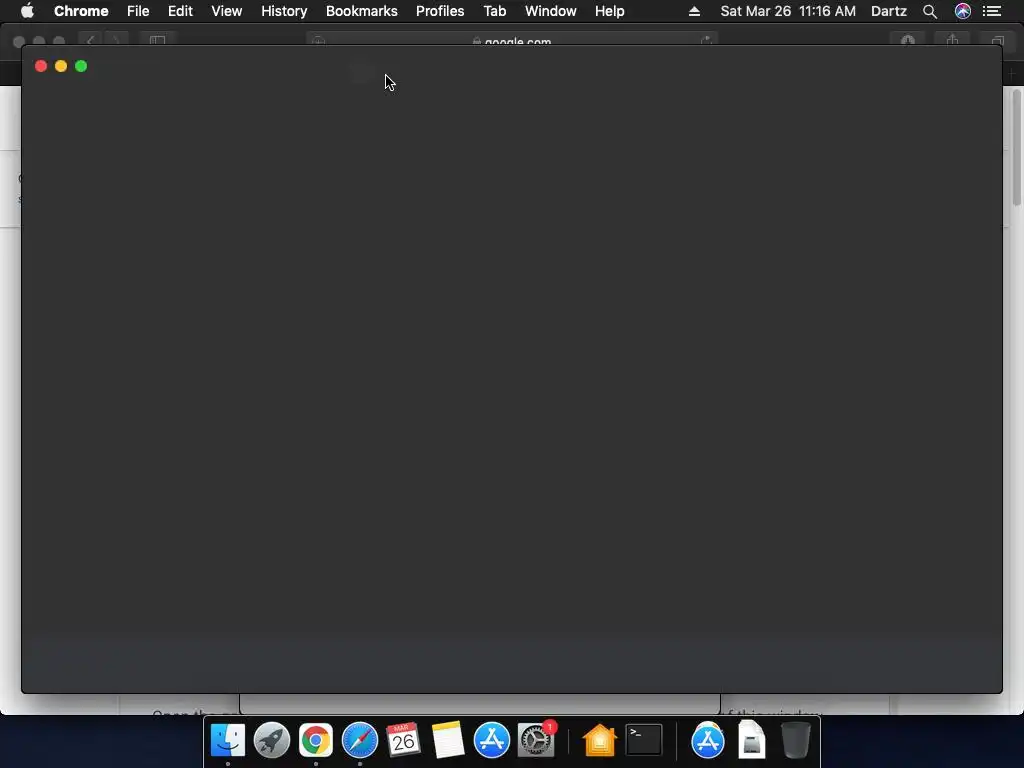Open the Profiles menu
The width and height of the screenshot is (1024, 768).
pos(440,11)
